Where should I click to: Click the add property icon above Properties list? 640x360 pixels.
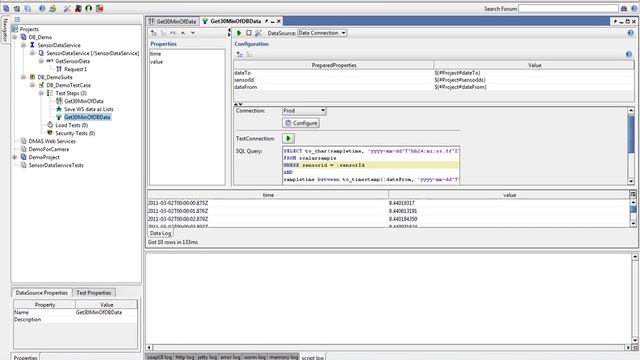[154, 33]
